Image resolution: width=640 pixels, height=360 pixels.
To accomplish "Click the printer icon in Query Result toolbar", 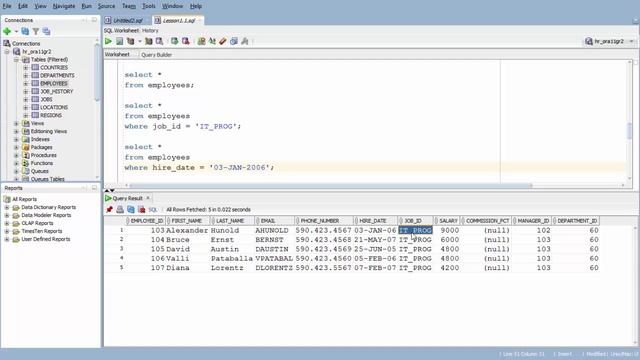I will point(120,209).
